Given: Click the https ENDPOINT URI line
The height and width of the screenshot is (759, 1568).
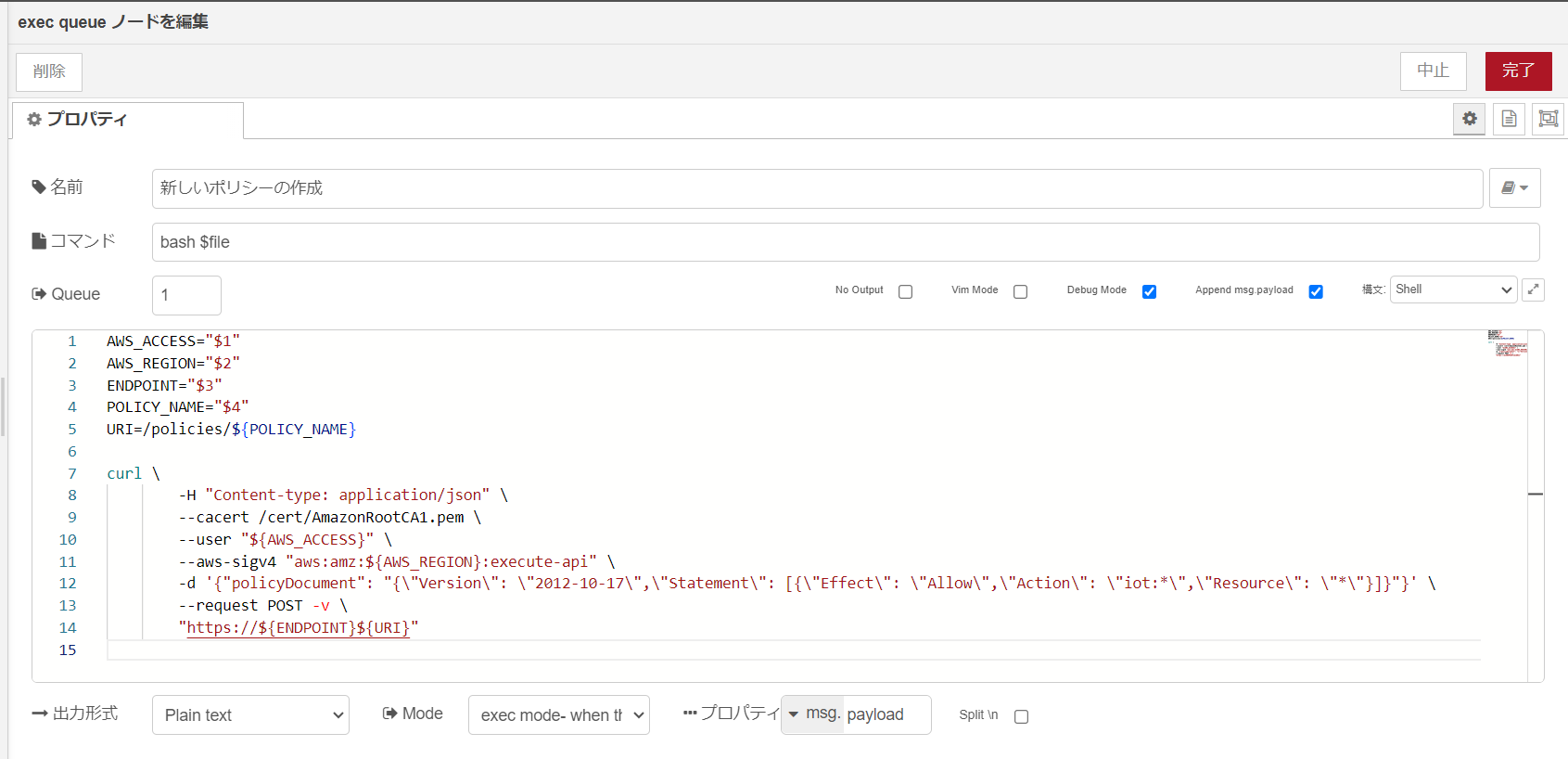Looking at the screenshot, I should click(x=299, y=628).
